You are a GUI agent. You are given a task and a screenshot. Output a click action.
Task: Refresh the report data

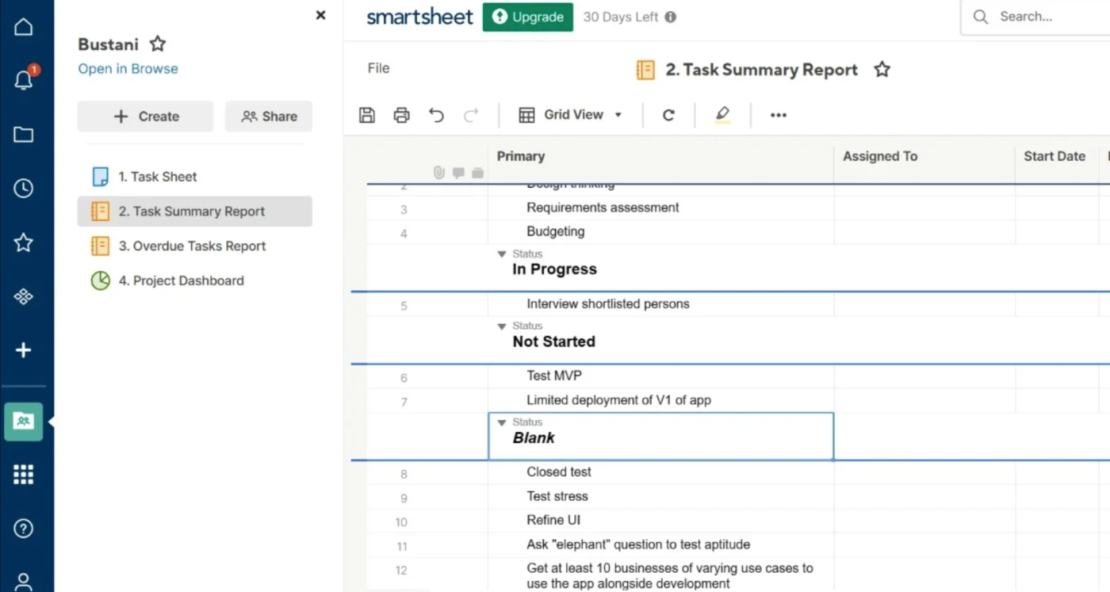click(x=667, y=115)
